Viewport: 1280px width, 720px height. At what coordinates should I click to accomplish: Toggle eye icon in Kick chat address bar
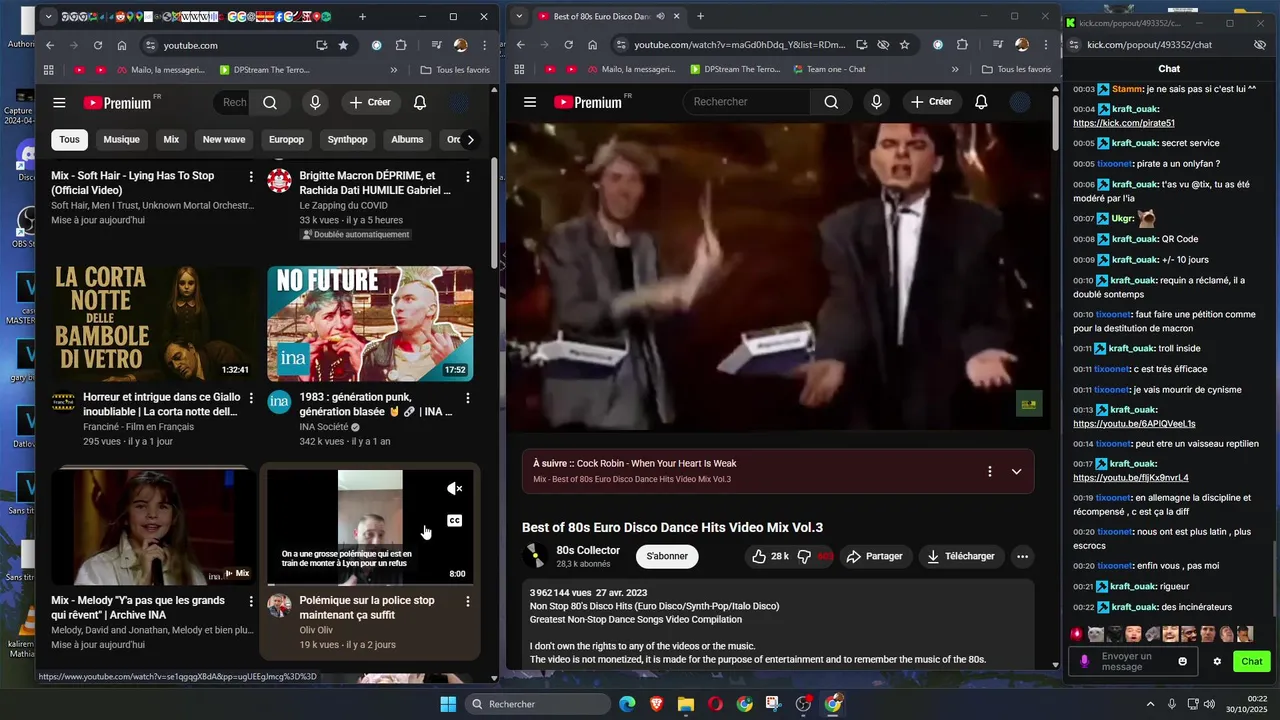tap(1259, 45)
